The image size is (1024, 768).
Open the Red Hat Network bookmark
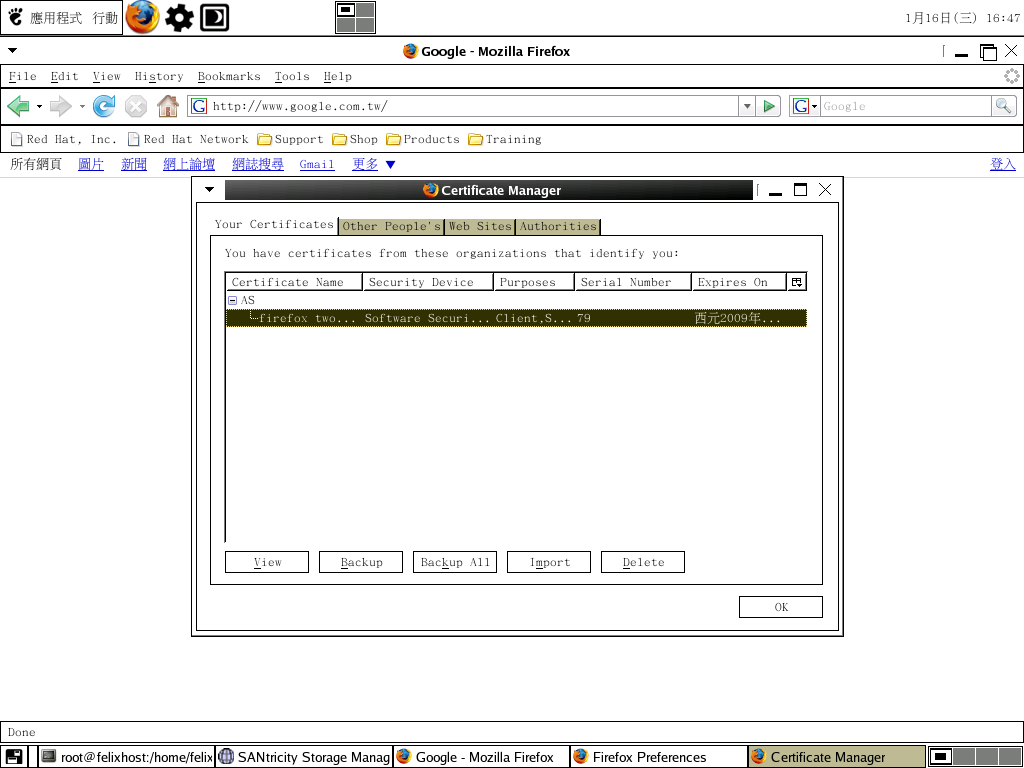coord(188,139)
